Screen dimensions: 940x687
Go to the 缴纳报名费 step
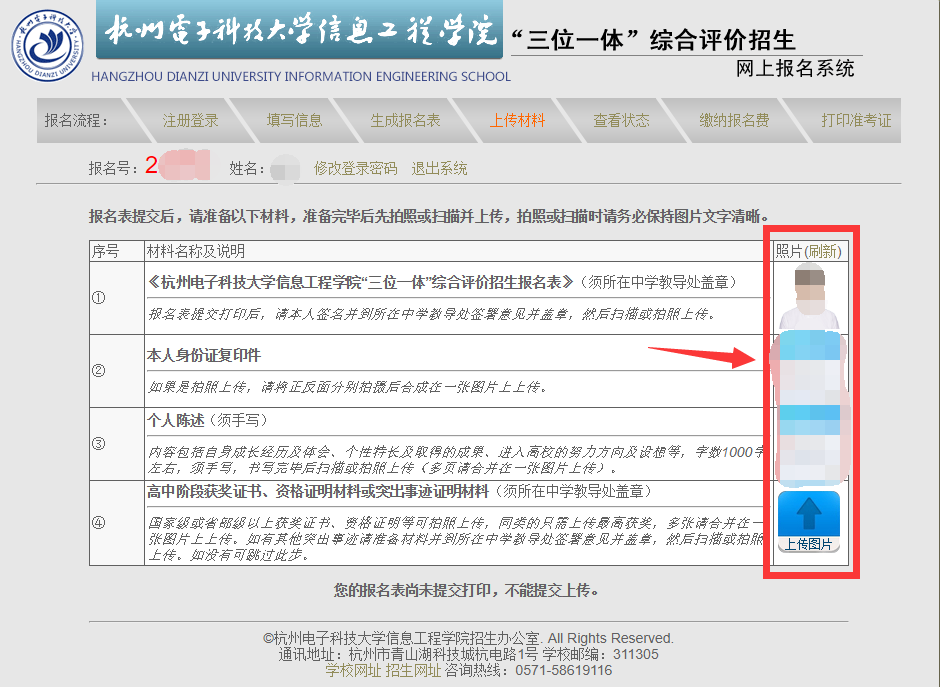[x=734, y=120]
